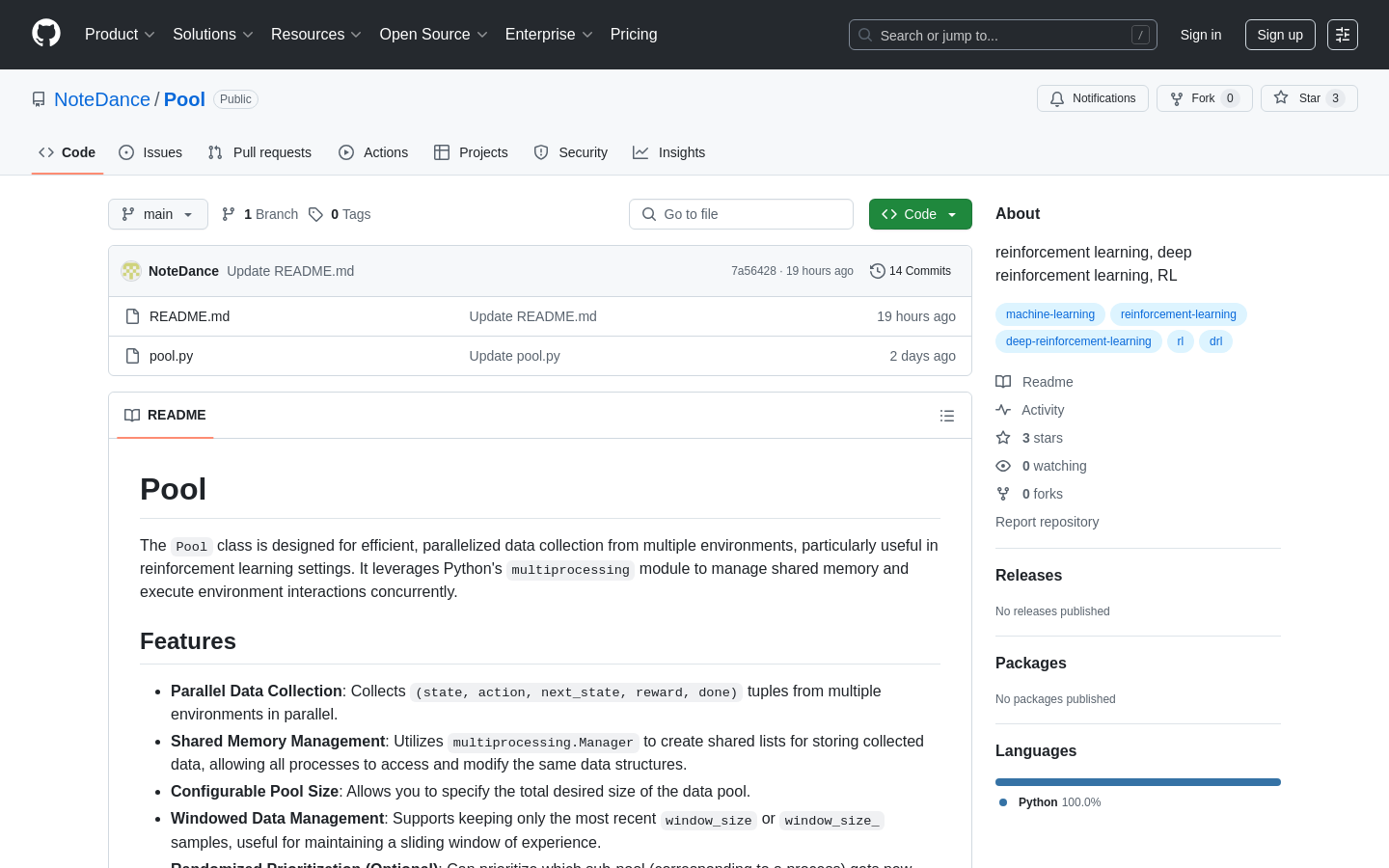Open the README.md file
The image size is (1389, 868).
[189, 316]
